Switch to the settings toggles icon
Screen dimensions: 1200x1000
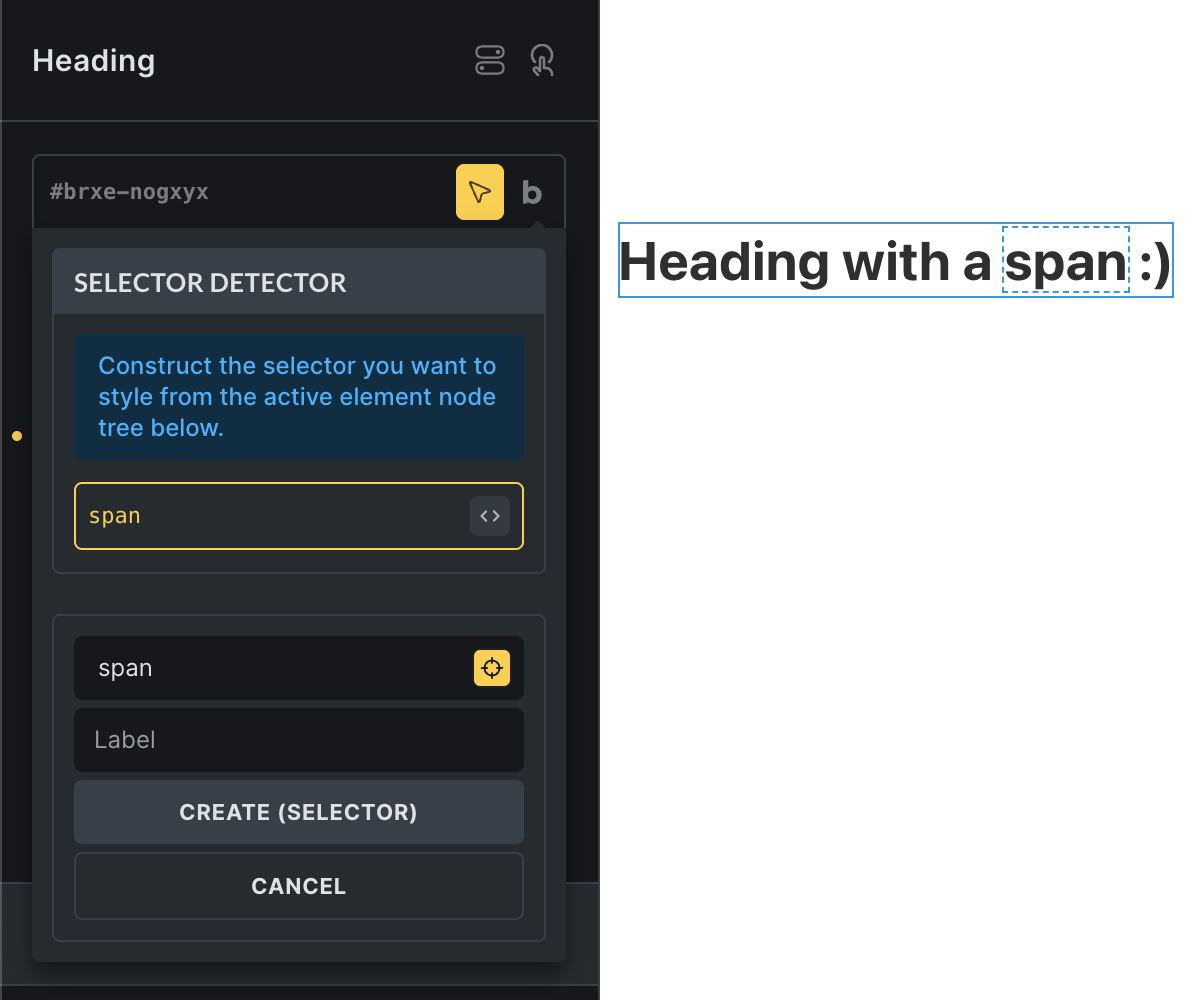pyautogui.click(x=490, y=61)
